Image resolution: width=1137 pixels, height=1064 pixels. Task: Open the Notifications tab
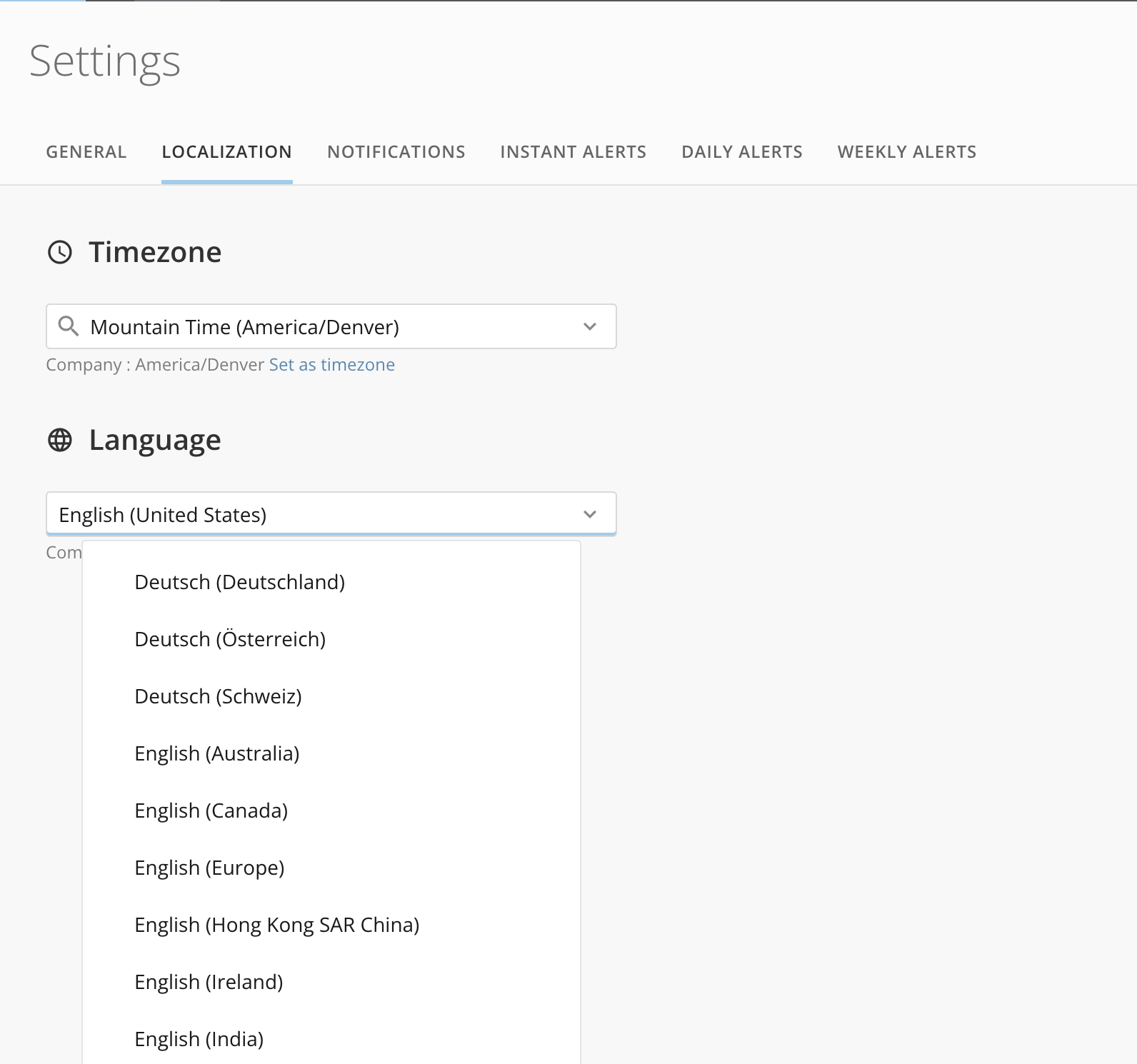[396, 152]
